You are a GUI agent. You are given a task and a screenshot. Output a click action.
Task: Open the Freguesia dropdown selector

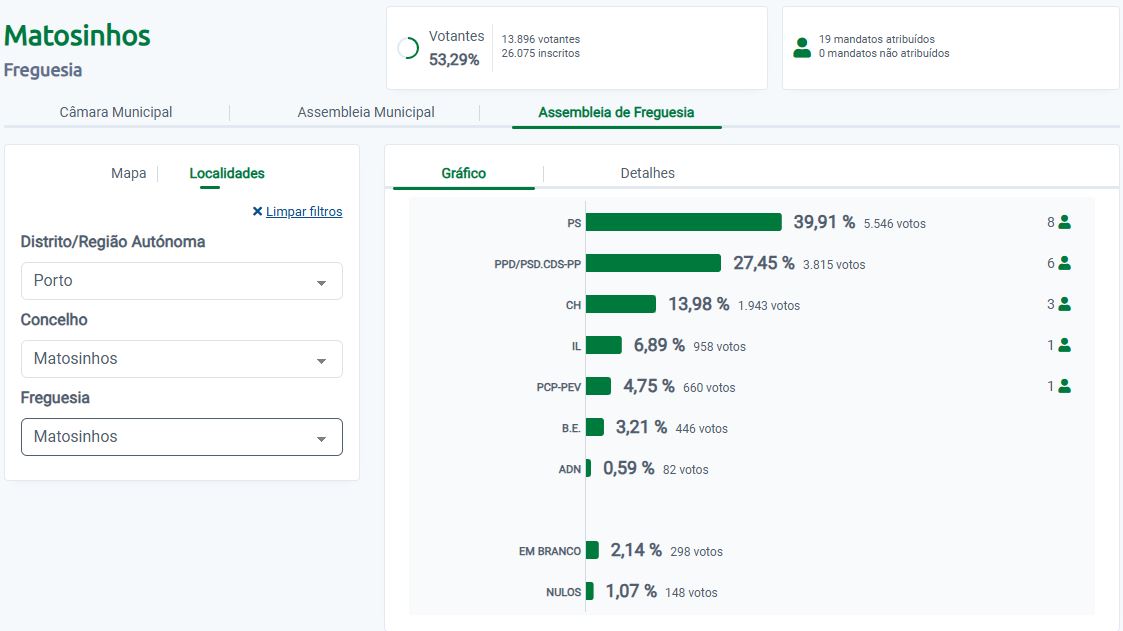[x=181, y=437]
